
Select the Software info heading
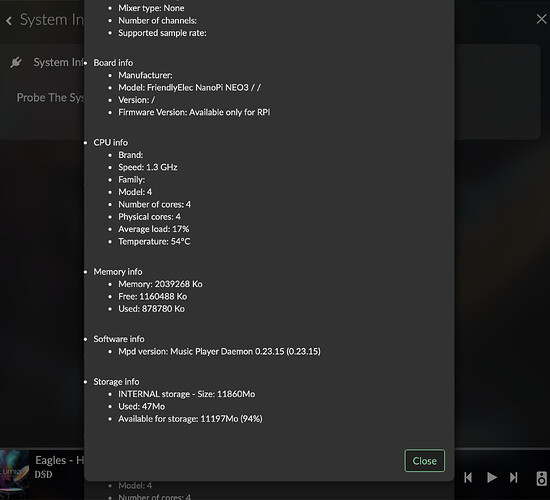[119, 339]
